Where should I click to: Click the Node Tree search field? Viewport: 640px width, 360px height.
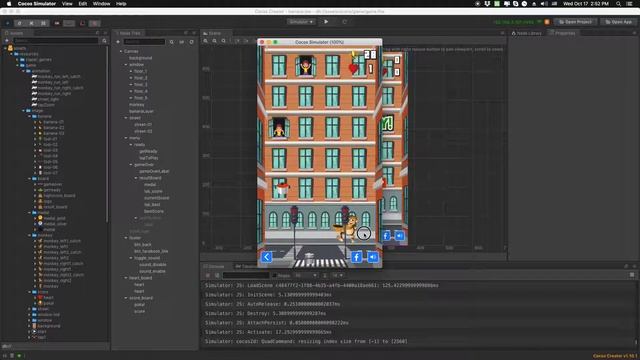coord(144,42)
